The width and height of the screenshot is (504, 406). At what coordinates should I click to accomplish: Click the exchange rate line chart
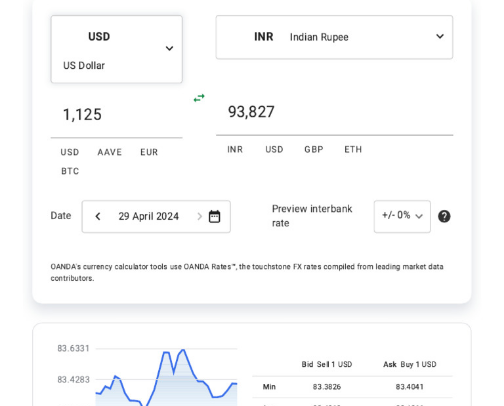[166, 377]
